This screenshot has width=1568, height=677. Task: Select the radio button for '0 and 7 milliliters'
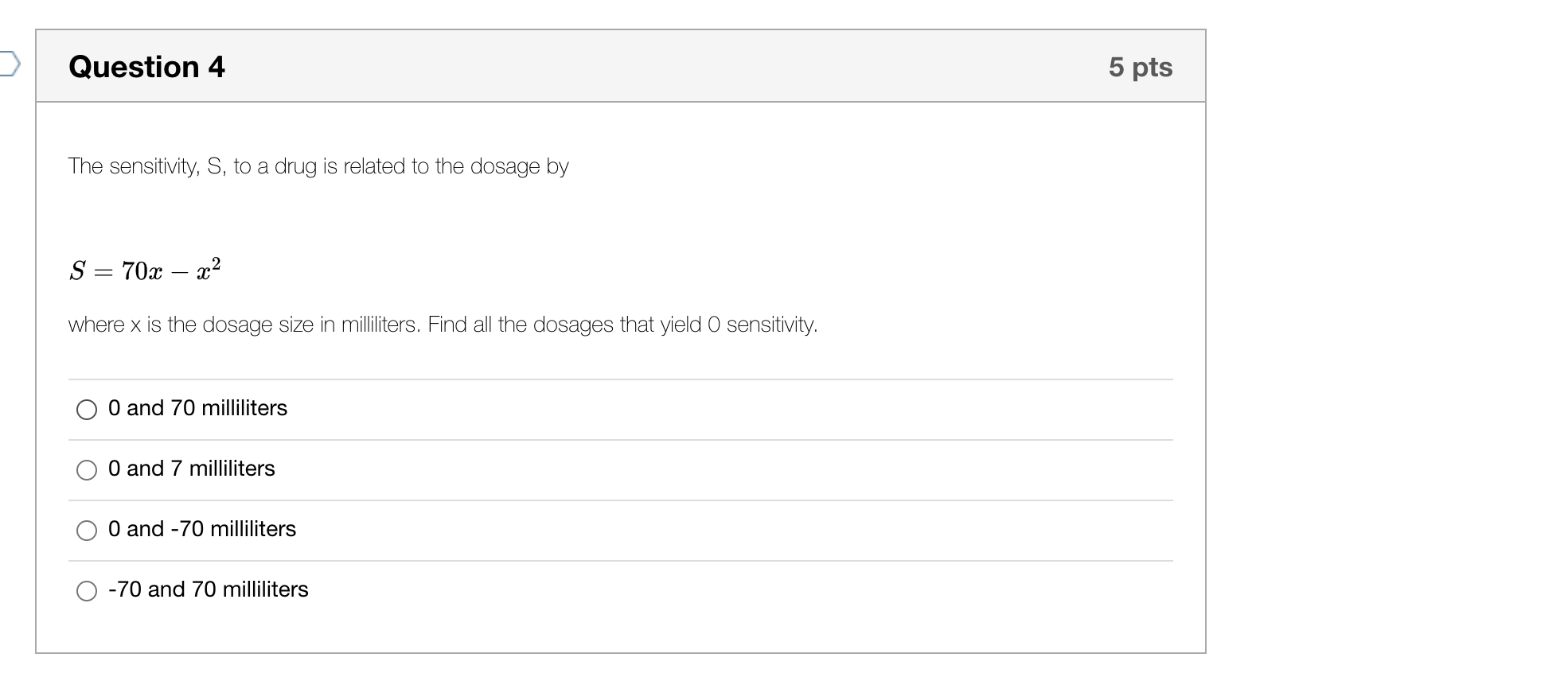(x=87, y=470)
